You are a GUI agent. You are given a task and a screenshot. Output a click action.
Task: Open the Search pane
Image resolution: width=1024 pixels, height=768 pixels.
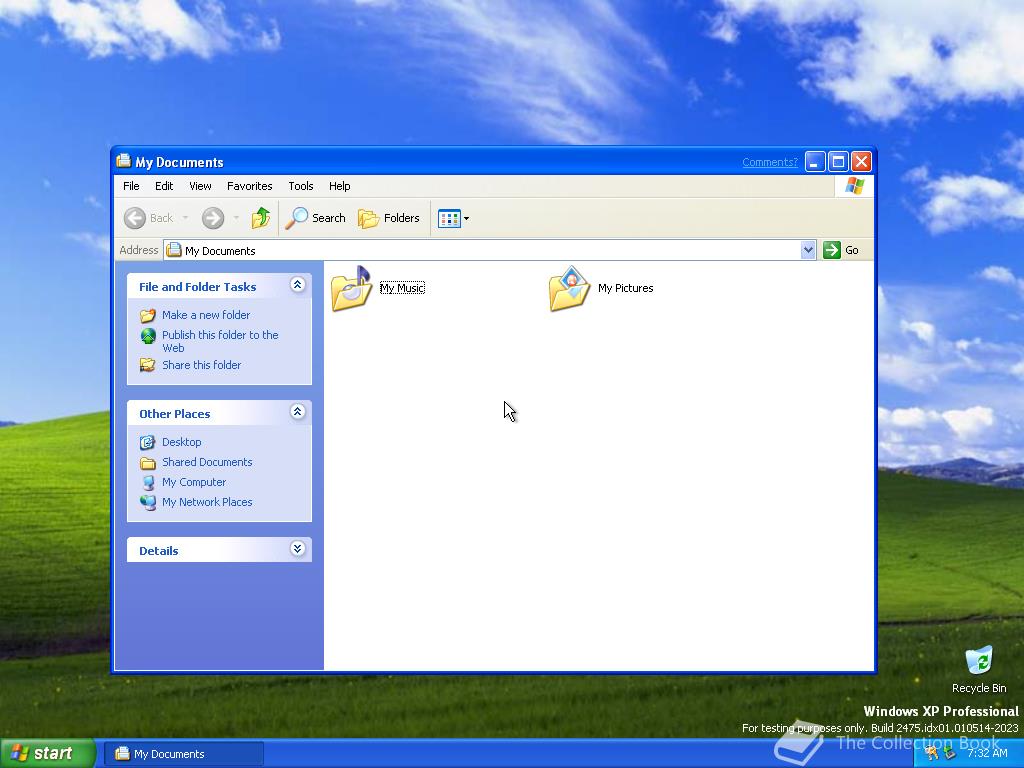point(315,218)
